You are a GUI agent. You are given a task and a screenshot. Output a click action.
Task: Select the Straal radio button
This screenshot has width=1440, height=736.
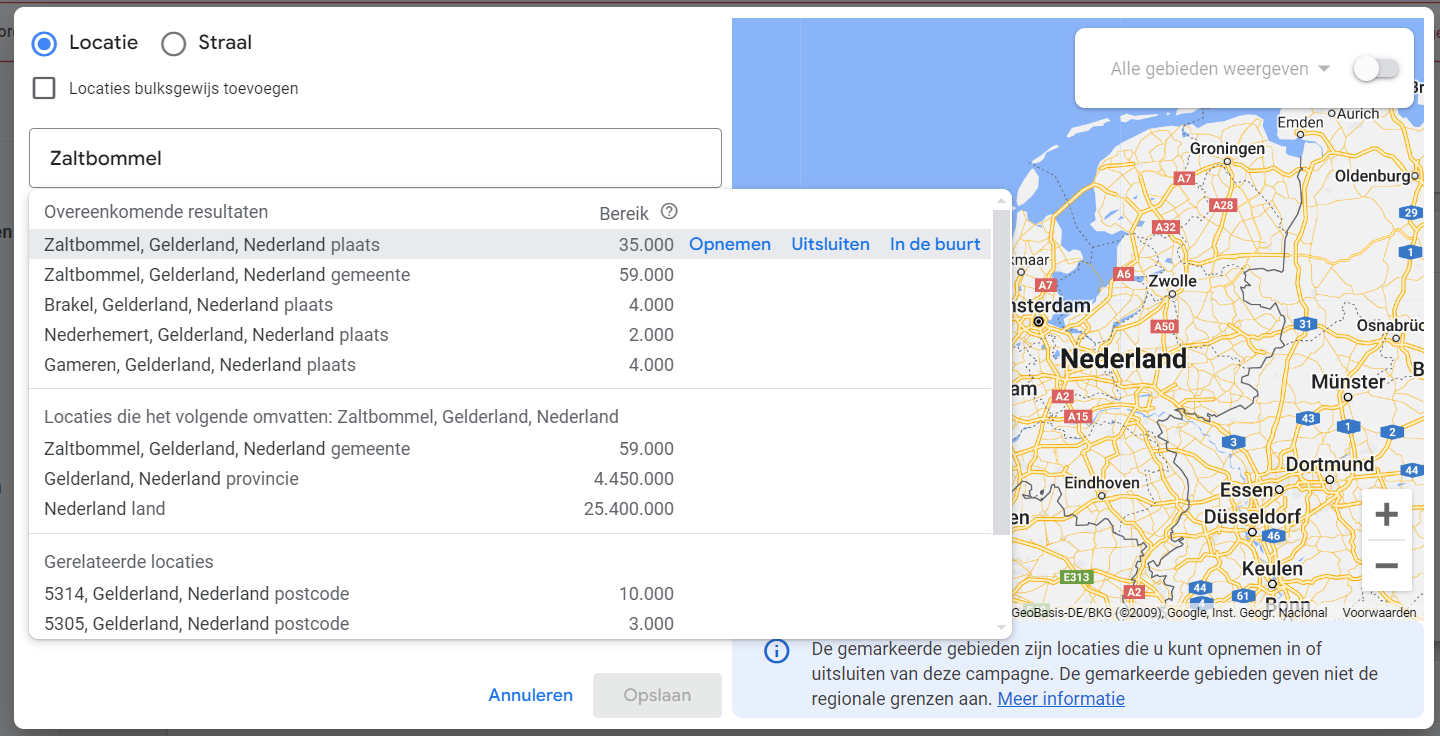pyautogui.click(x=174, y=43)
